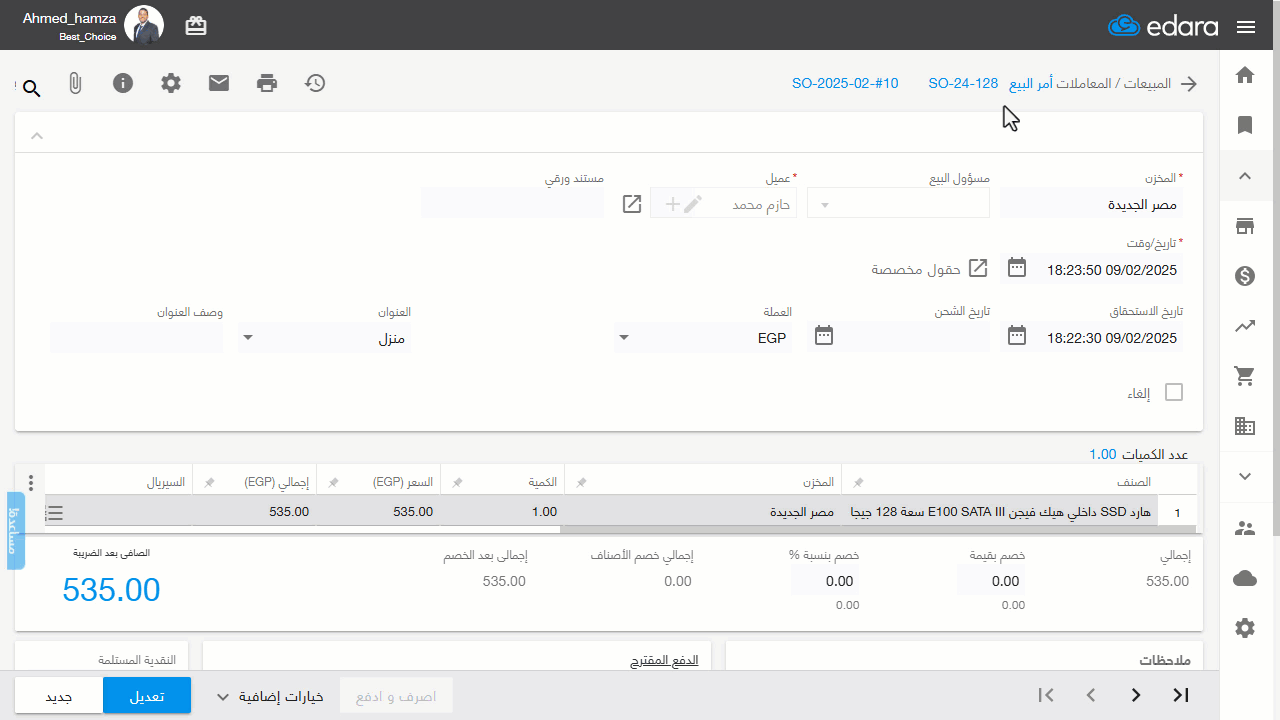The image size is (1280, 720).
Task: Open row 1 hamburger menu in grid
Action: click(x=55, y=512)
